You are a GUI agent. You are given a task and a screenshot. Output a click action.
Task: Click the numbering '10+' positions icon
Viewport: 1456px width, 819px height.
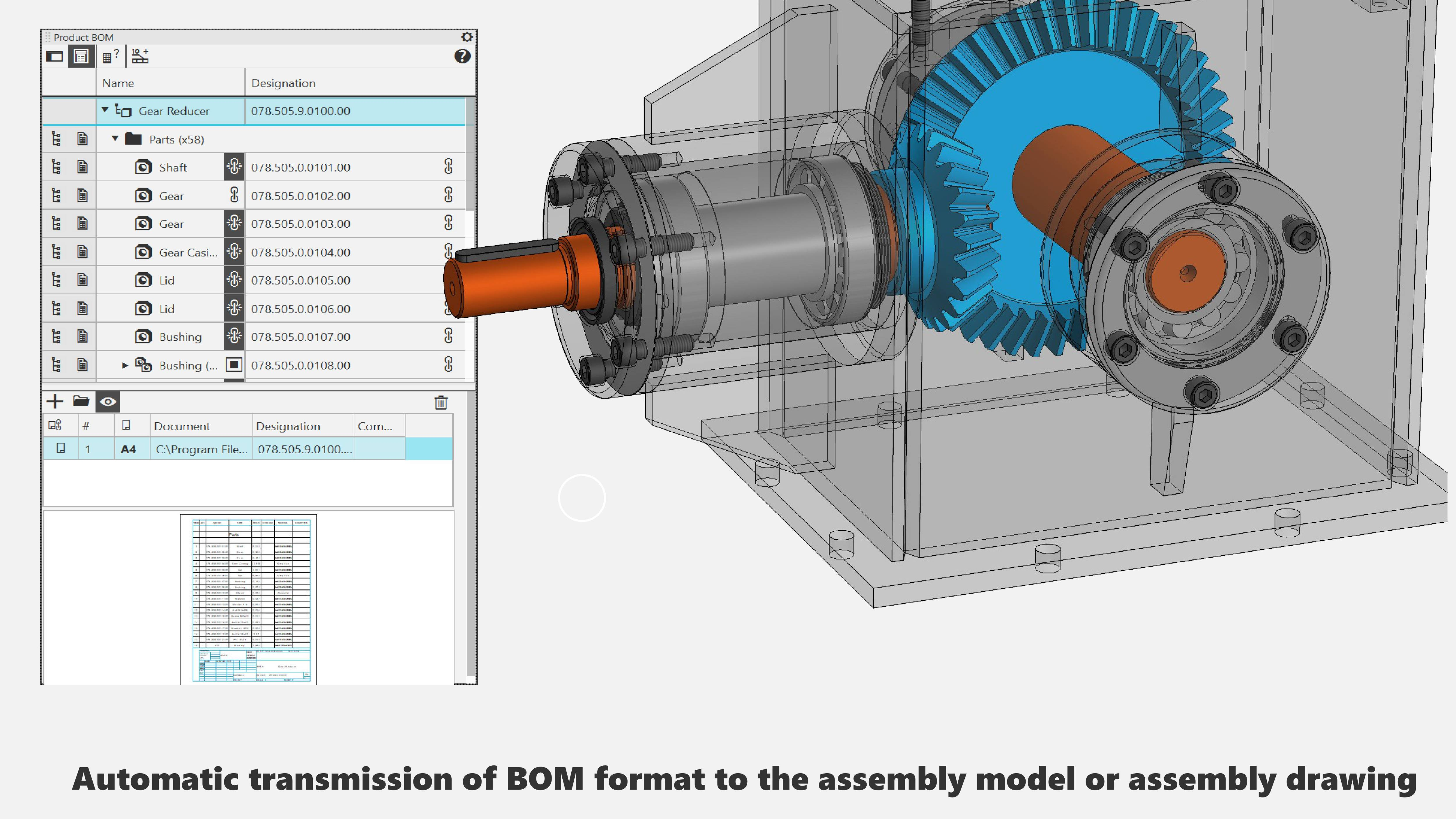coord(139,55)
